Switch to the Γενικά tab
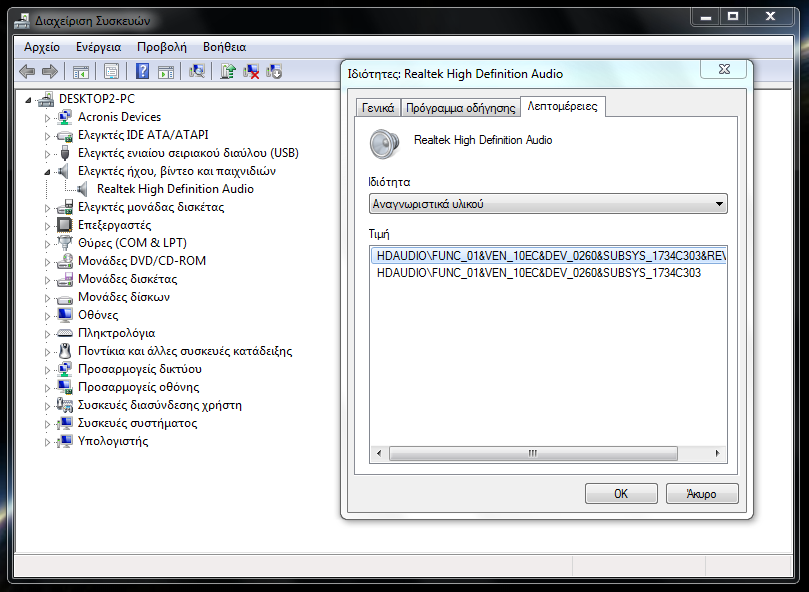Image resolution: width=809 pixels, height=592 pixels. [x=378, y=108]
